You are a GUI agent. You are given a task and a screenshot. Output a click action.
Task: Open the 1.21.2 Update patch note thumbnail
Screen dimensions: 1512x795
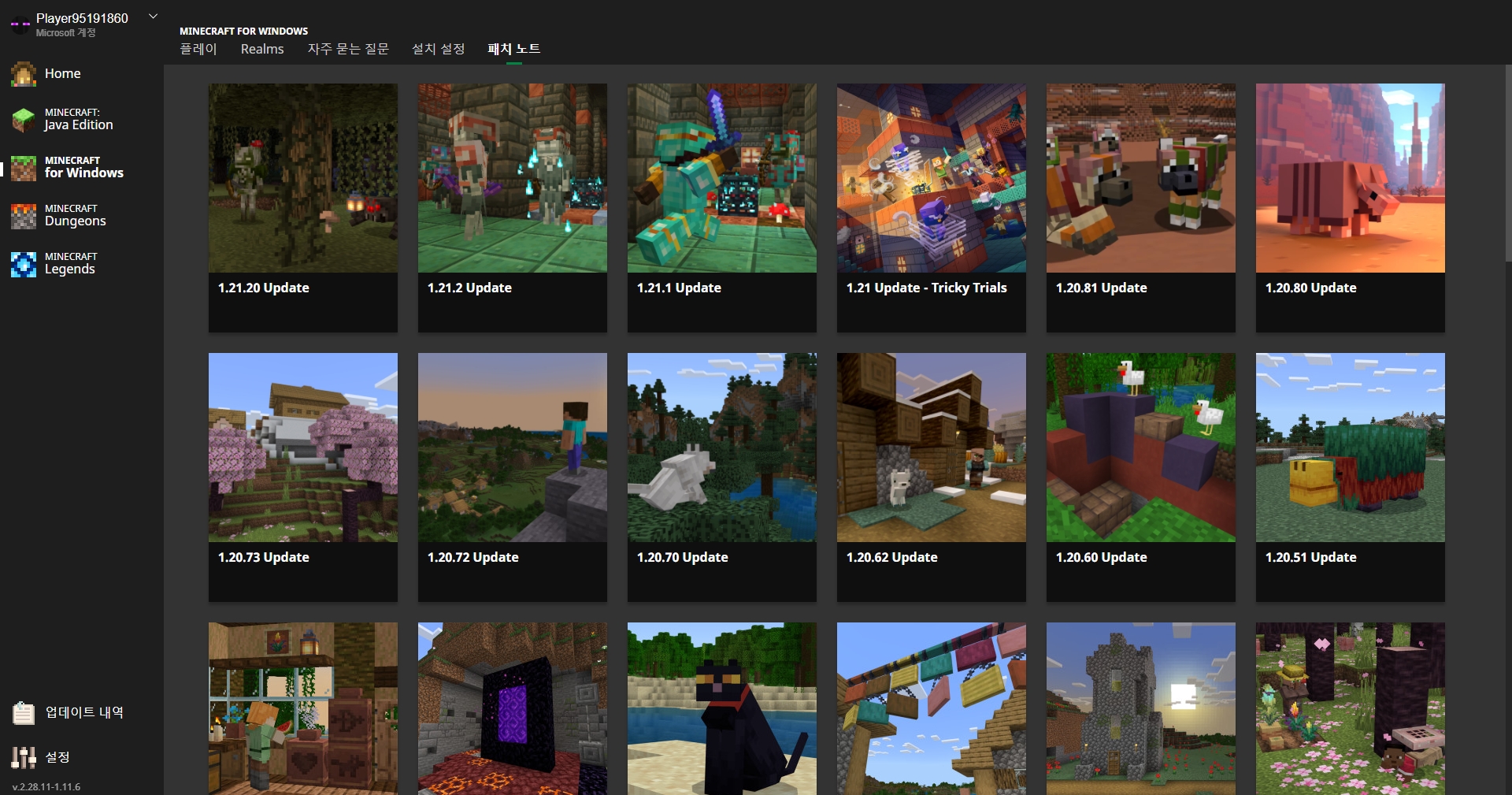tap(513, 178)
